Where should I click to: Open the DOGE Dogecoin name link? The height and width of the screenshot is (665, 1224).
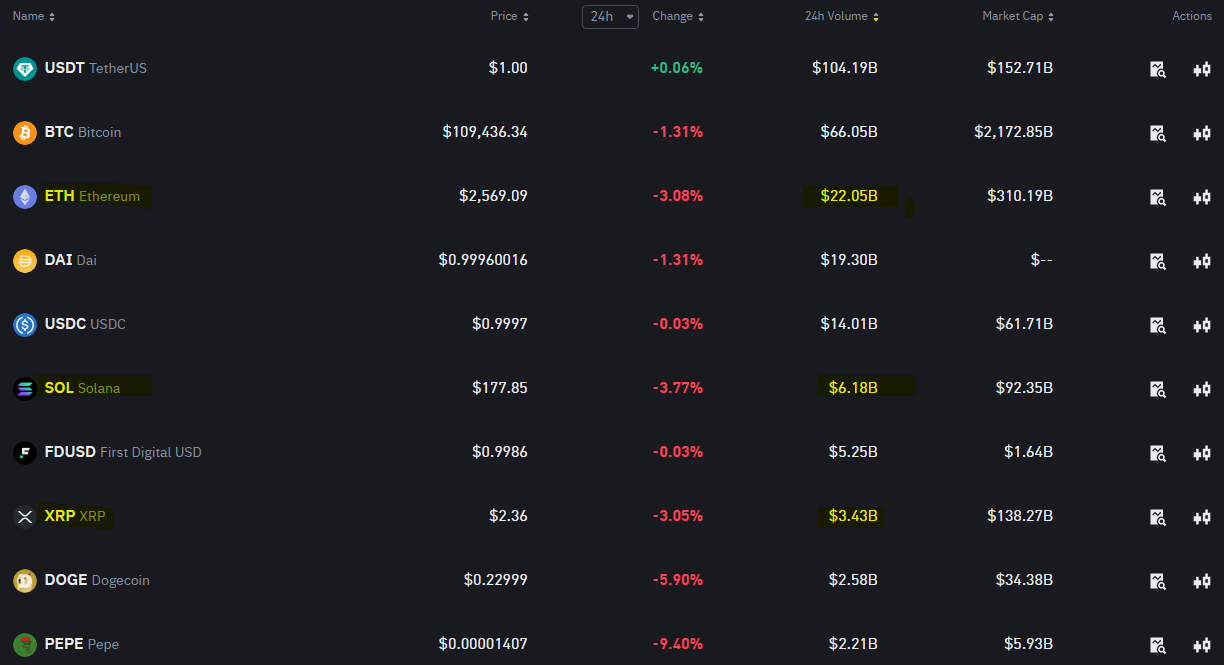point(97,580)
